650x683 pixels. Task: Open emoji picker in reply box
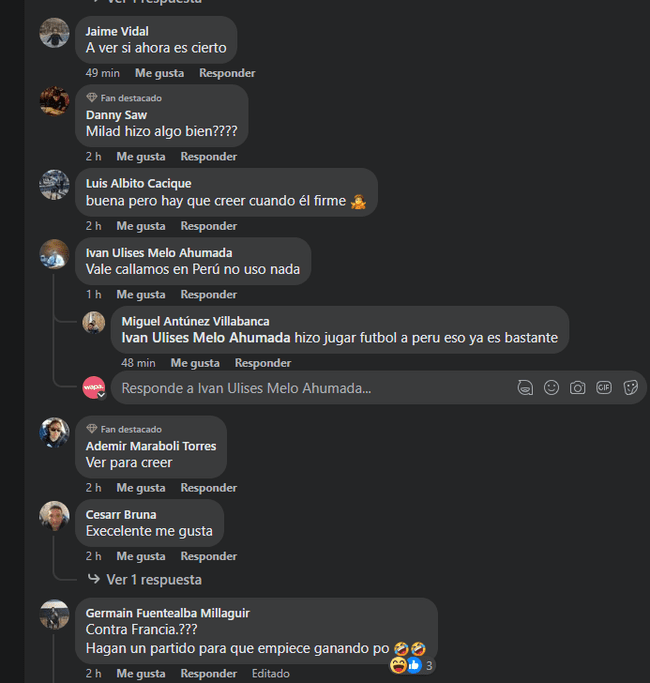[551, 388]
